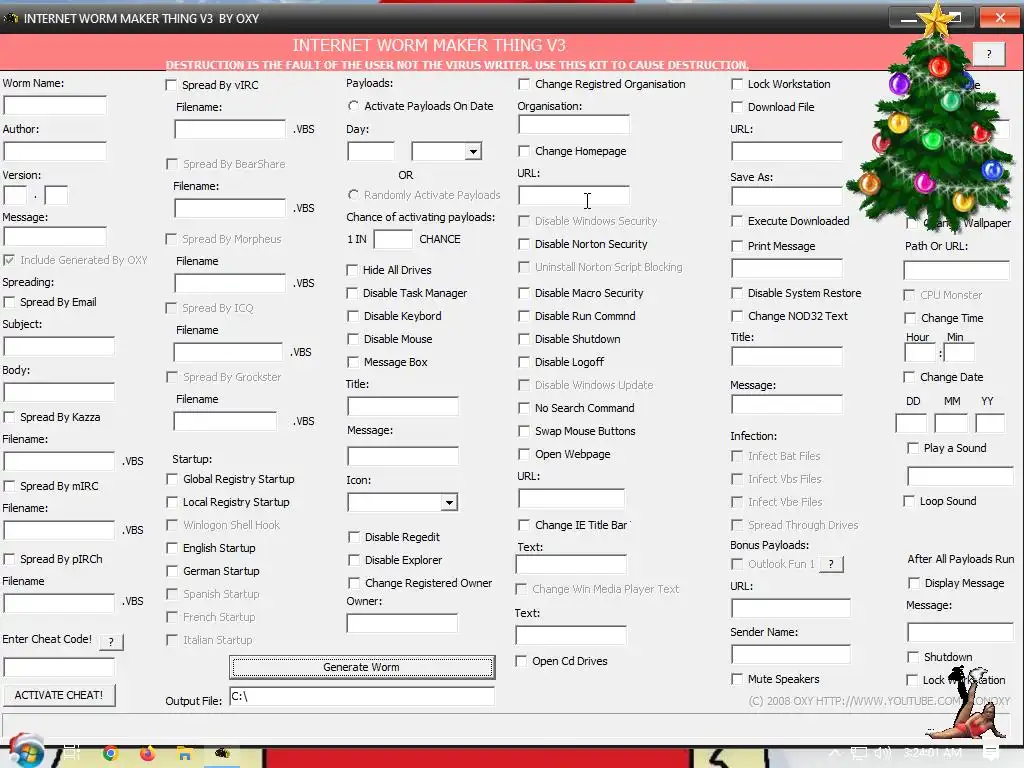Enable the Message Box checkbox
This screenshot has width=1024, height=768.
coord(353,362)
